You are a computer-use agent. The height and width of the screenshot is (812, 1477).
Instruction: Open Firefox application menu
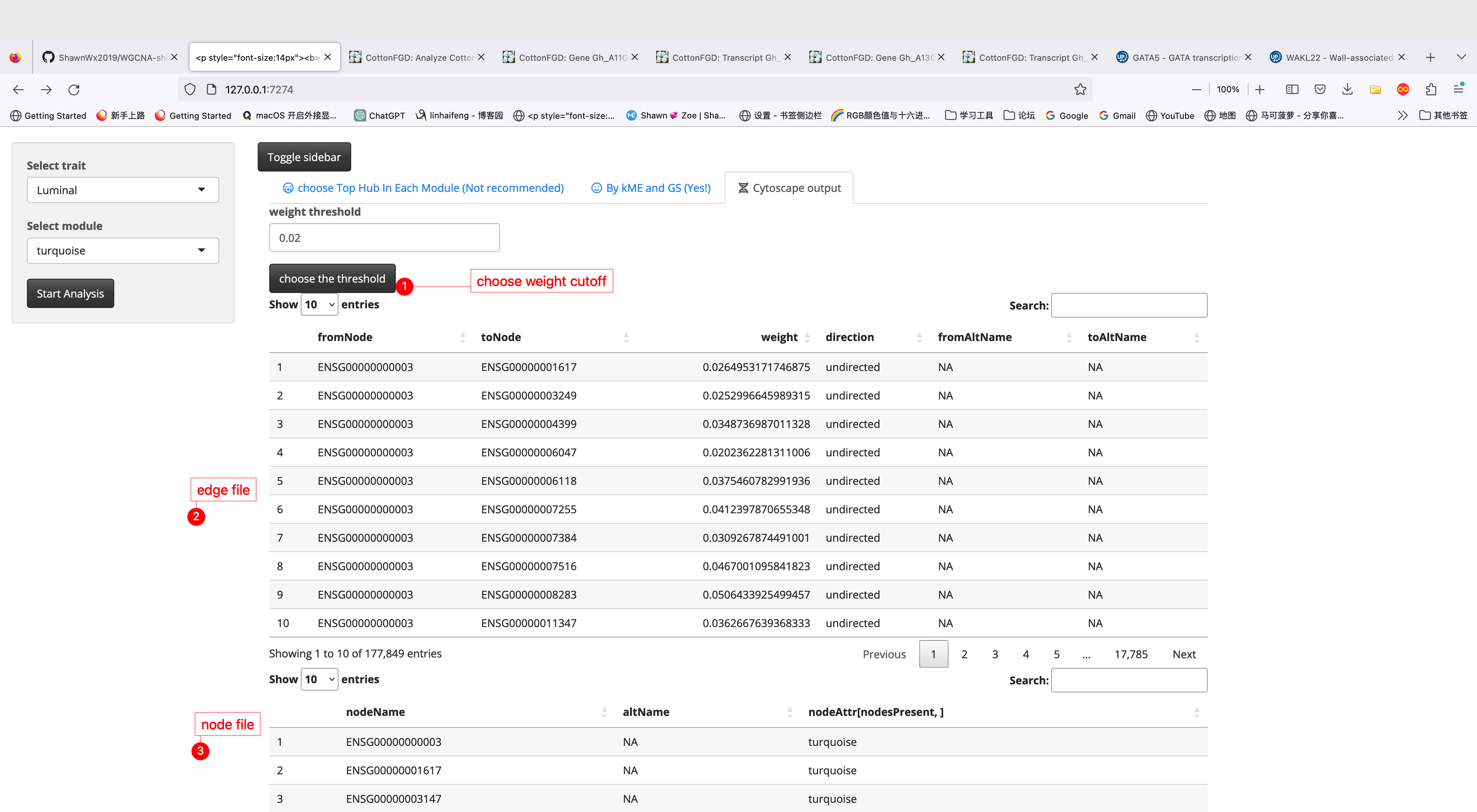pos(1459,90)
